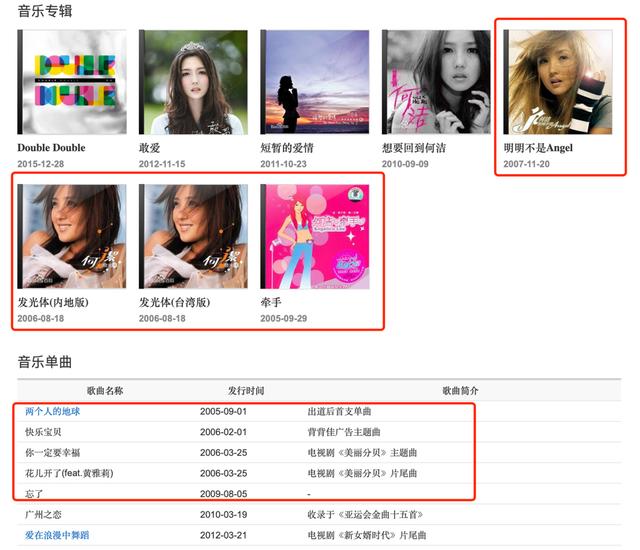Open the 短暂的爱情 sunset album cover
The width and height of the screenshot is (640, 550).
coord(315,82)
